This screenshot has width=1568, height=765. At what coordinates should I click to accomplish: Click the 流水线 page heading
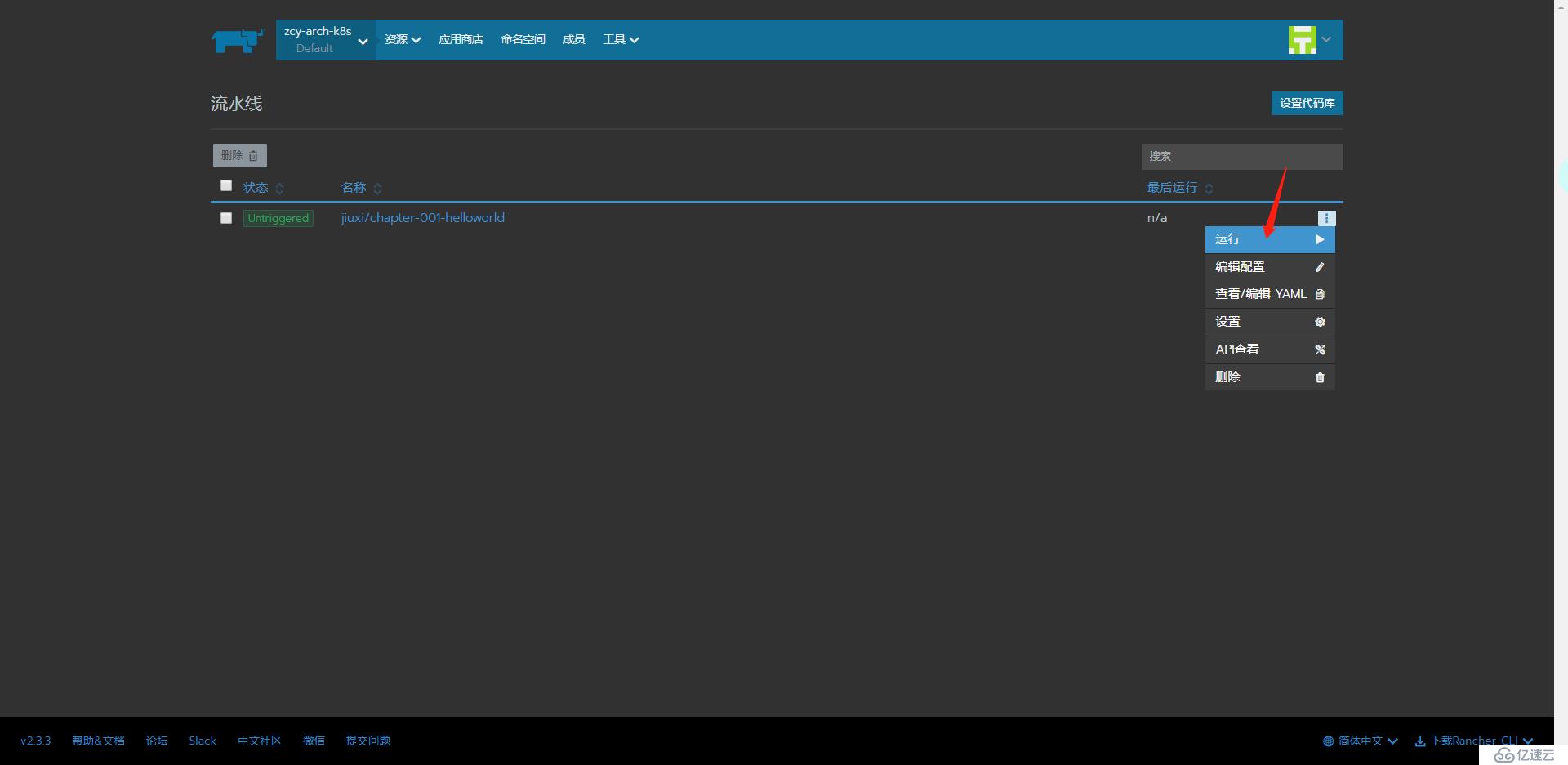click(236, 104)
